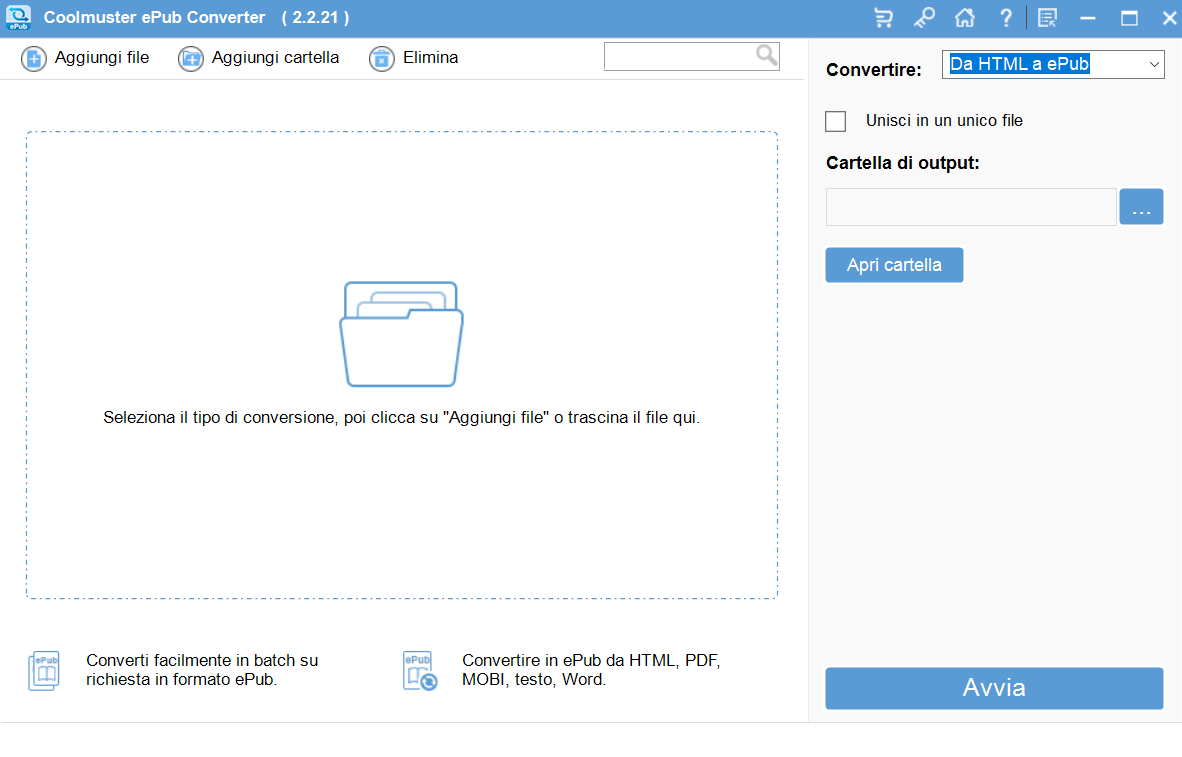Click the Elimina trash icon
Screen dimensions: 1182x757
point(381,59)
